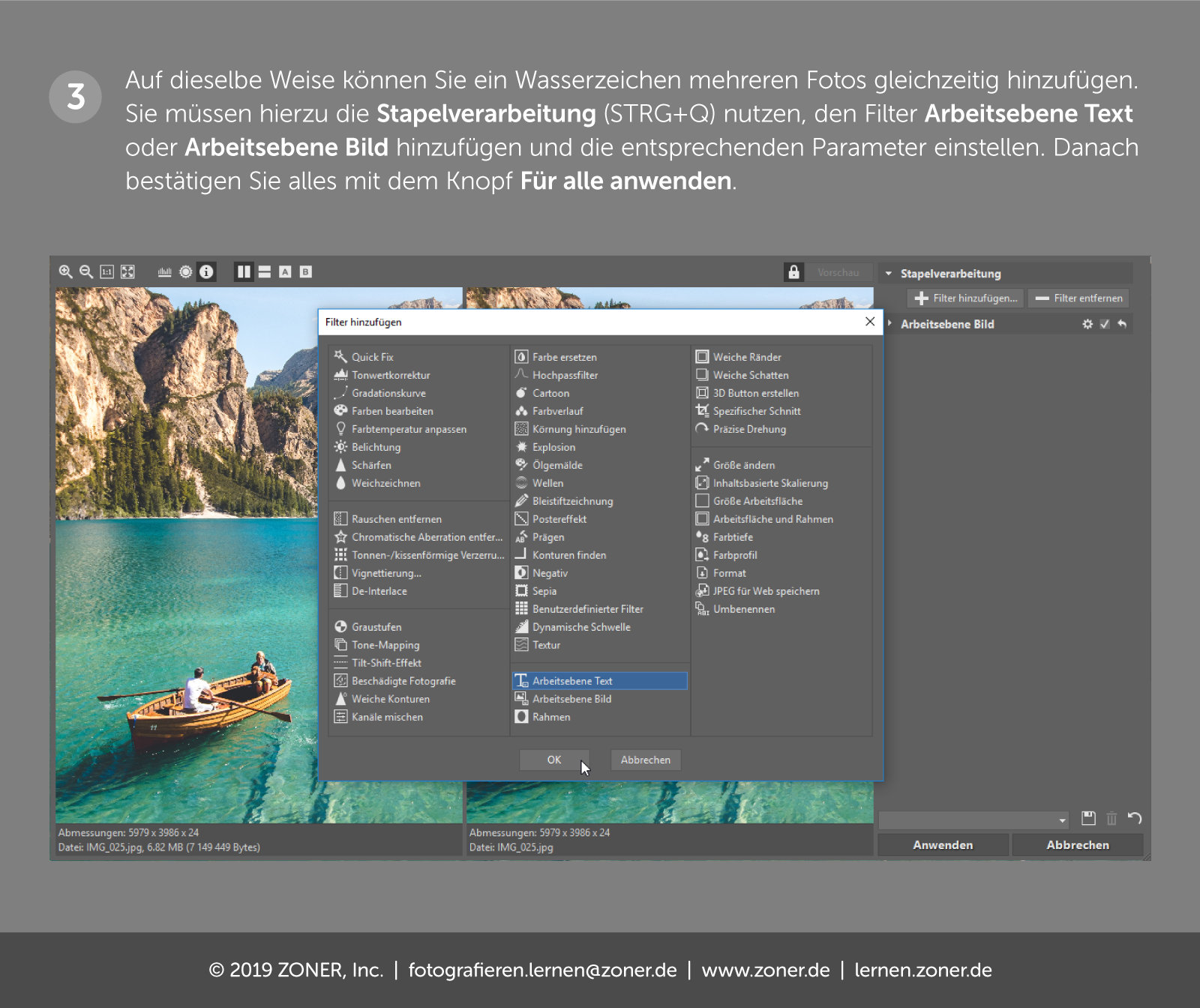Switch to side-by-side vertical split view
1200x1008 pixels.
pyautogui.click(x=244, y=272)
